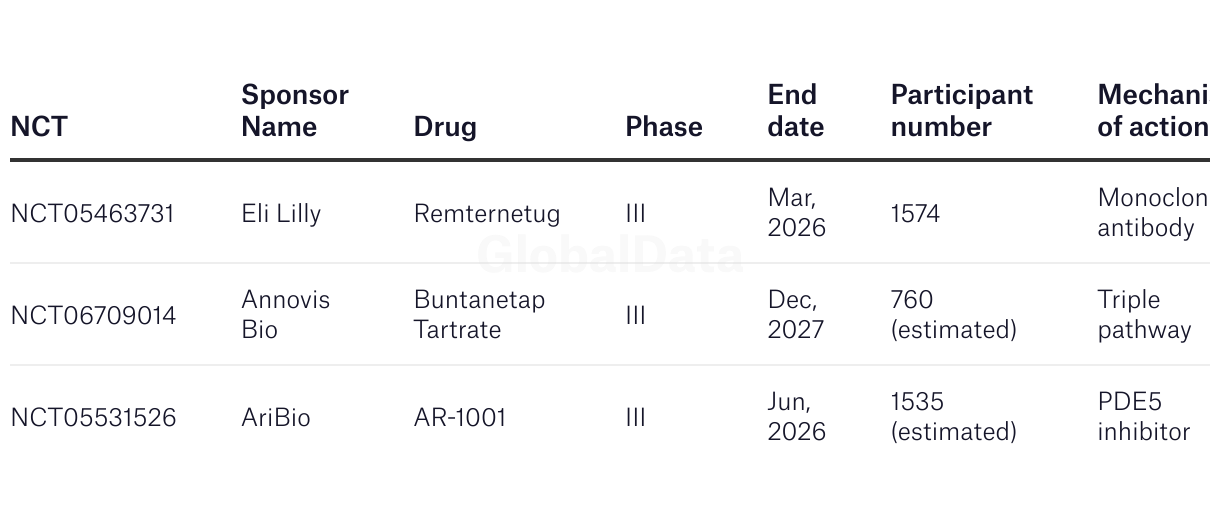Viewport: 1220px width, 508px height.
Task: Click the Annovis Bio sponsor cell
Action: point(286,315)
